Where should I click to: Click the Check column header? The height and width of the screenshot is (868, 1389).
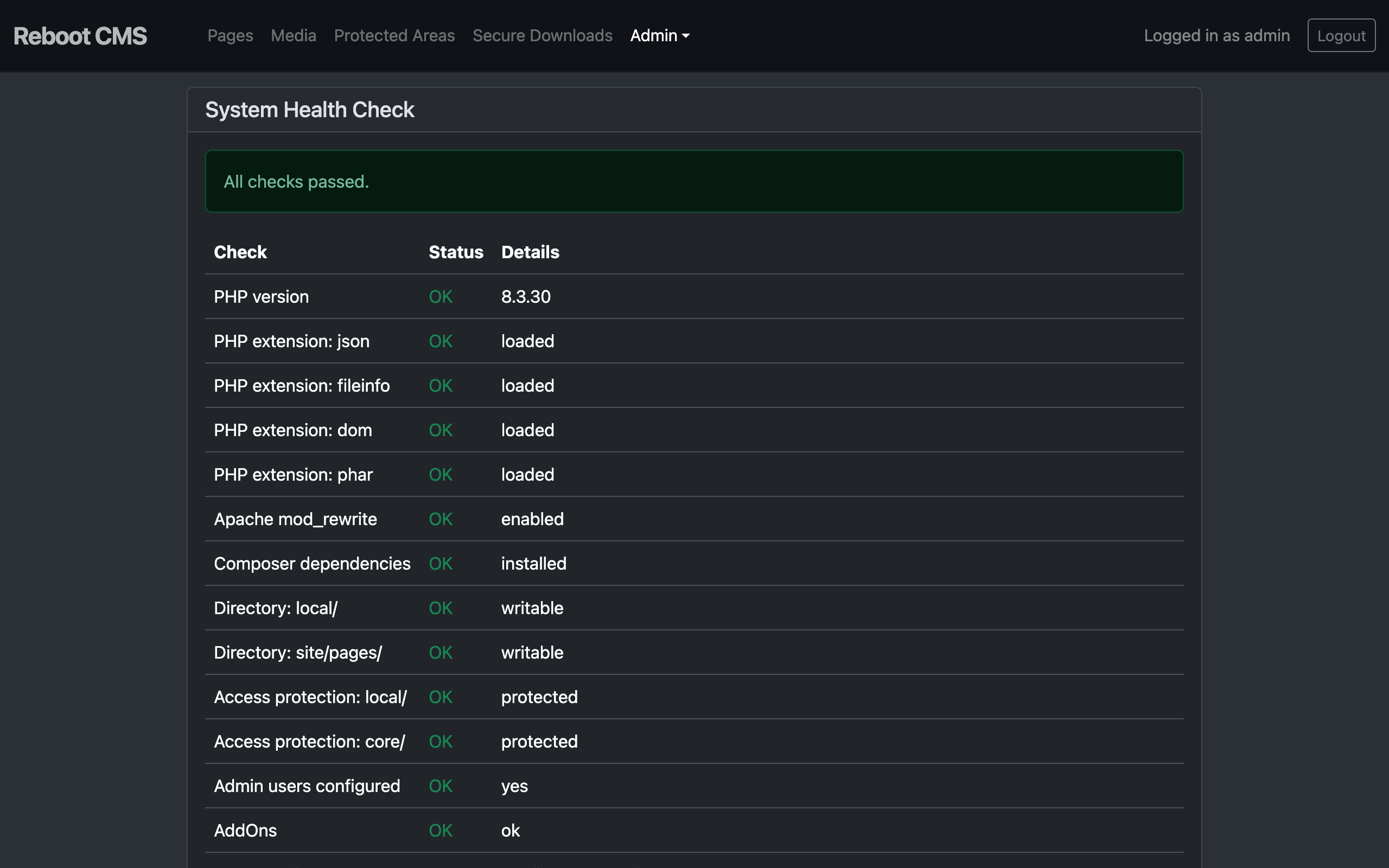(x=240, y=252)
